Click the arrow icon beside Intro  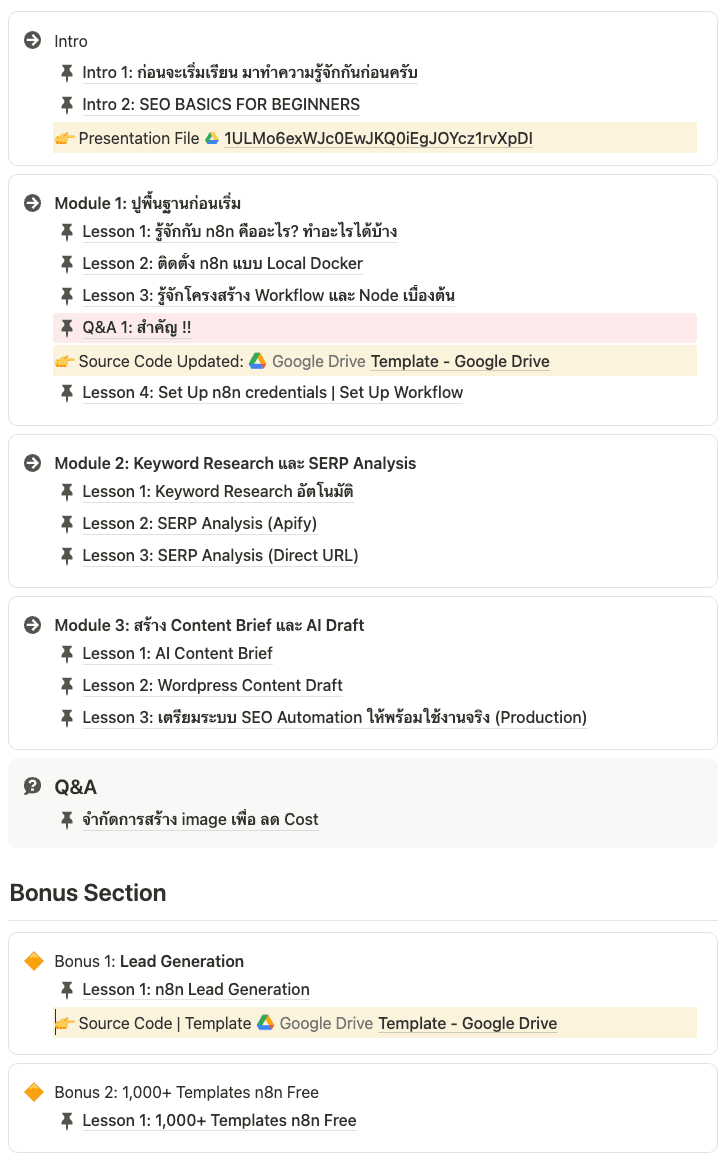[x=32, y=41]
